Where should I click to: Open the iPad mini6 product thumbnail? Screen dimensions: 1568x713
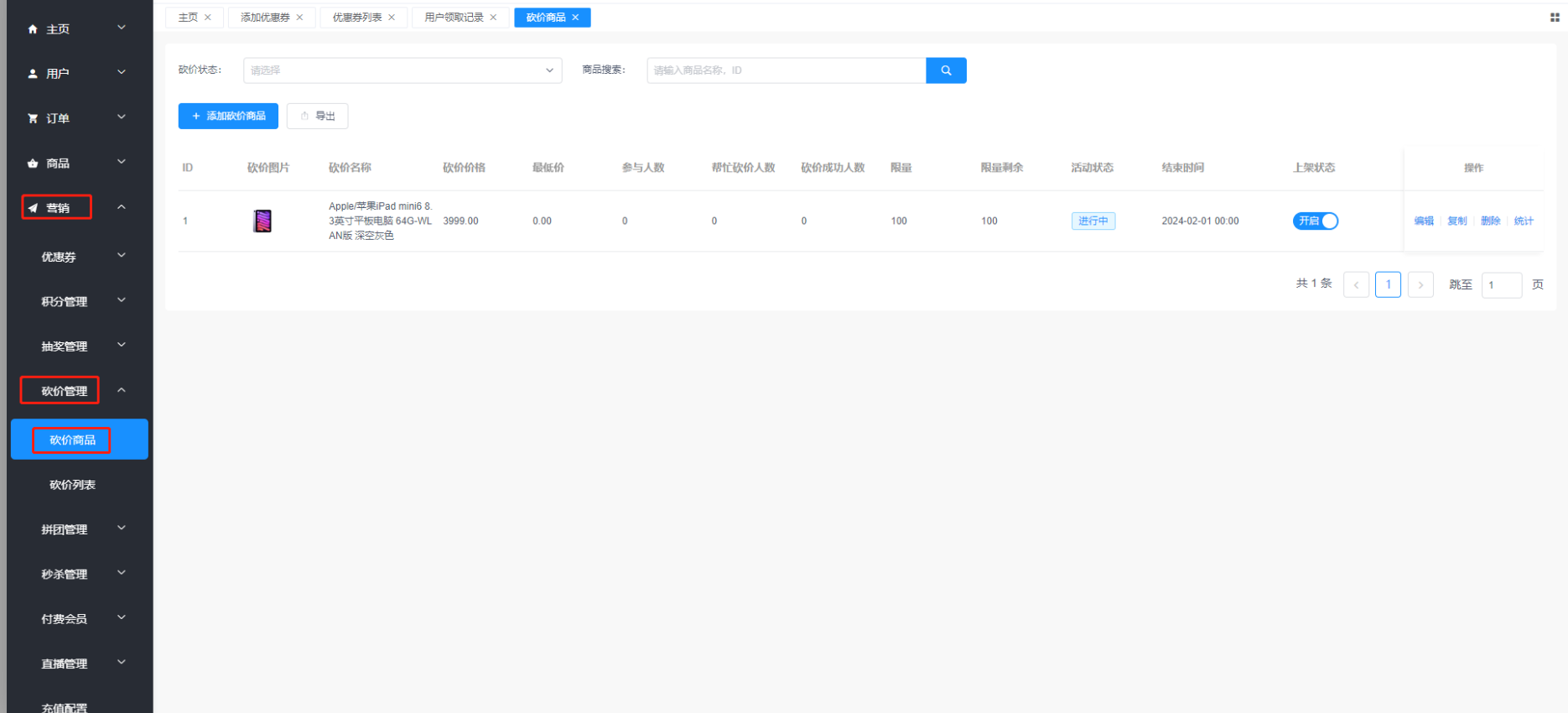click(x=262, y=221)
